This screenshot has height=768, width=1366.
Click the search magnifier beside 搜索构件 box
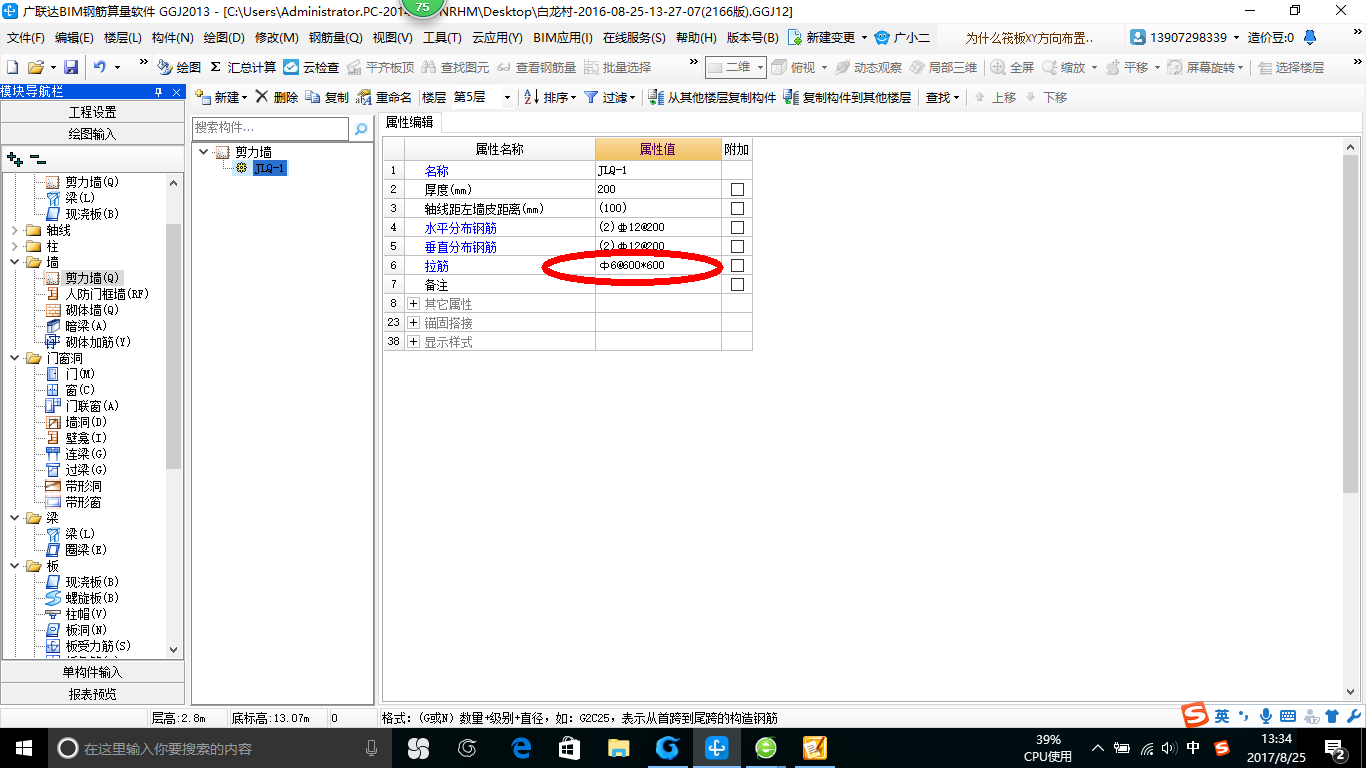pyautogui.click(x=360, y=129)
